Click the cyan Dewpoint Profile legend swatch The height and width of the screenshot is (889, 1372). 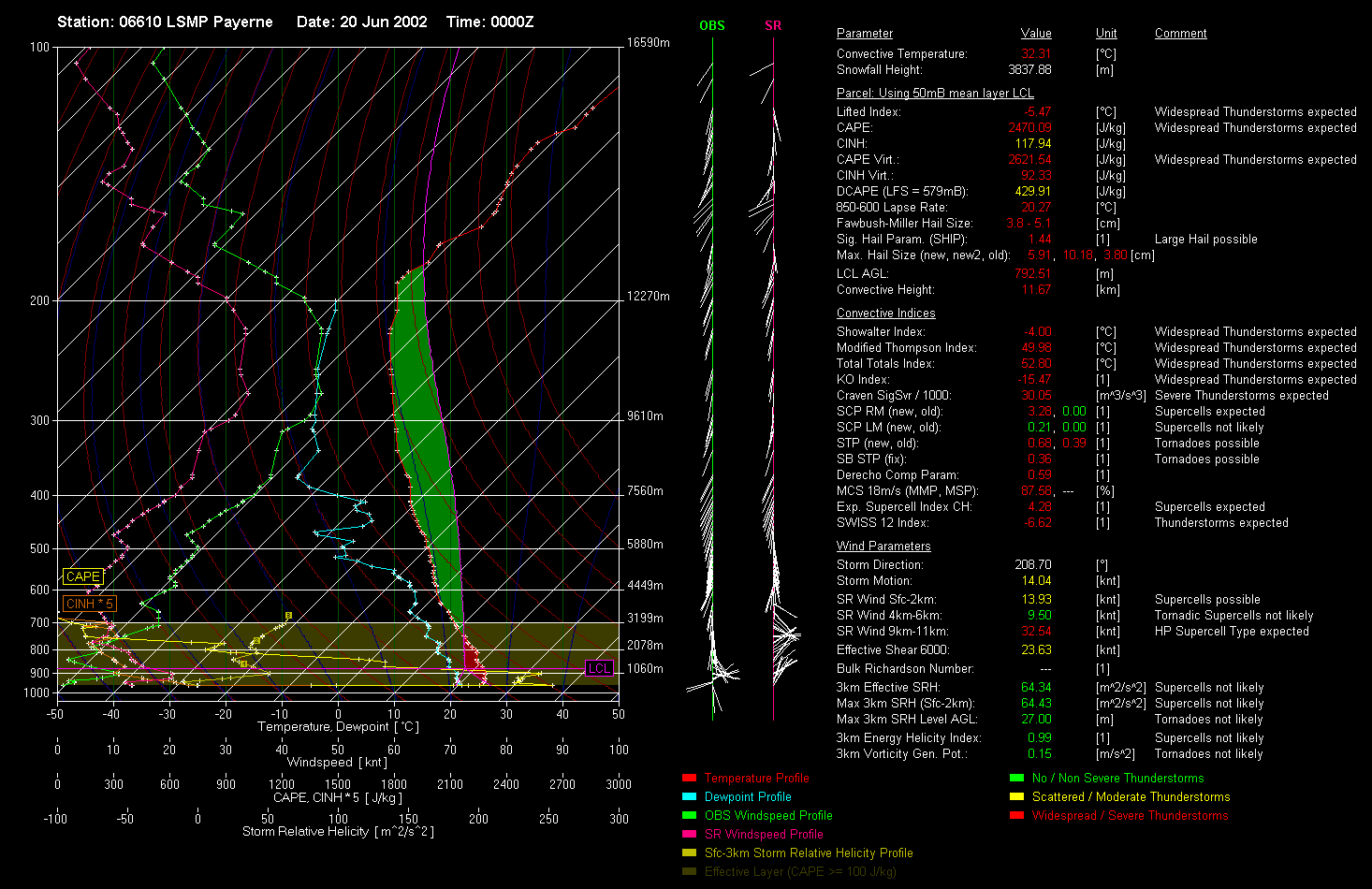690,796
